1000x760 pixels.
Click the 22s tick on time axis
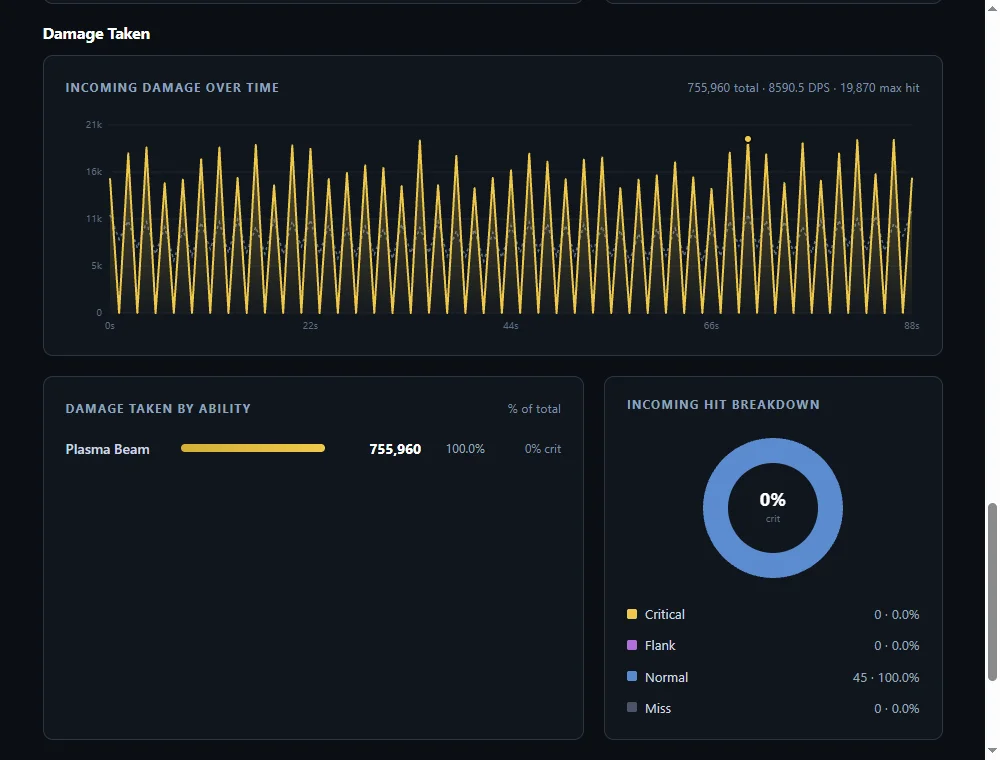point(310,326)
